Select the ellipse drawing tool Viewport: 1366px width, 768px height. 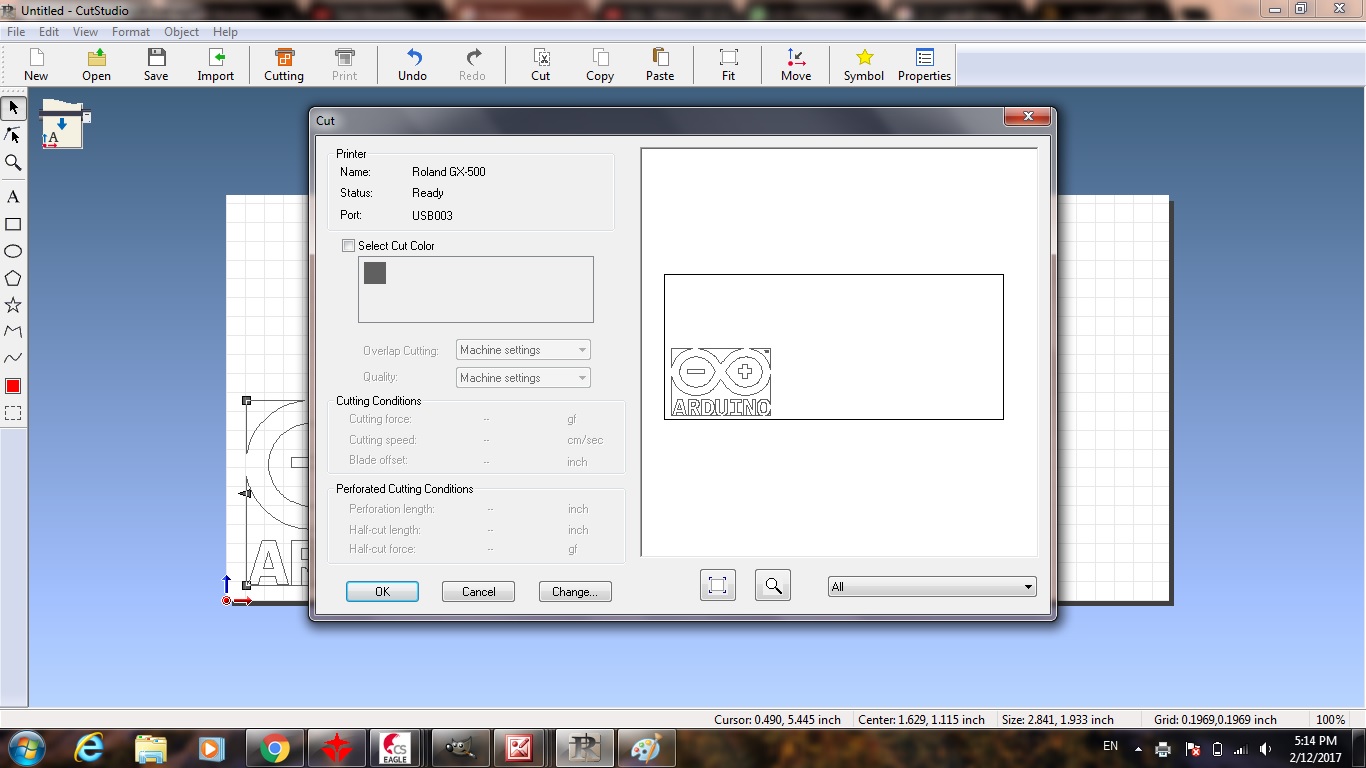(13, 251)
